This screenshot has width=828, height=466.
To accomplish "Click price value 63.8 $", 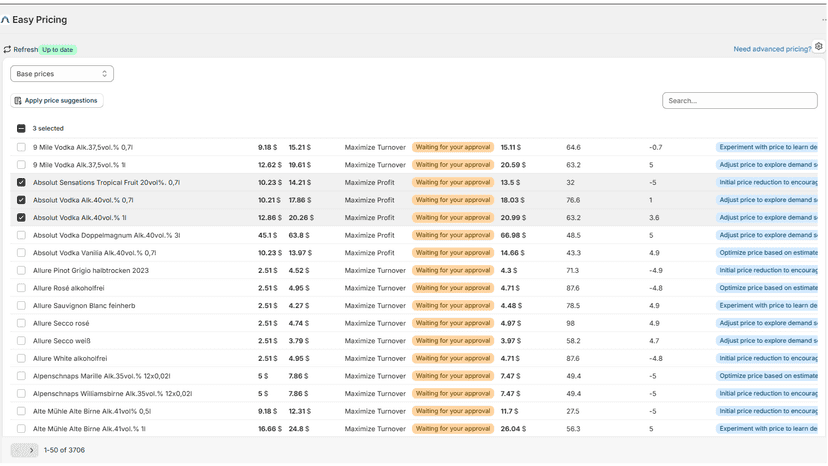I will pos(299,235).
